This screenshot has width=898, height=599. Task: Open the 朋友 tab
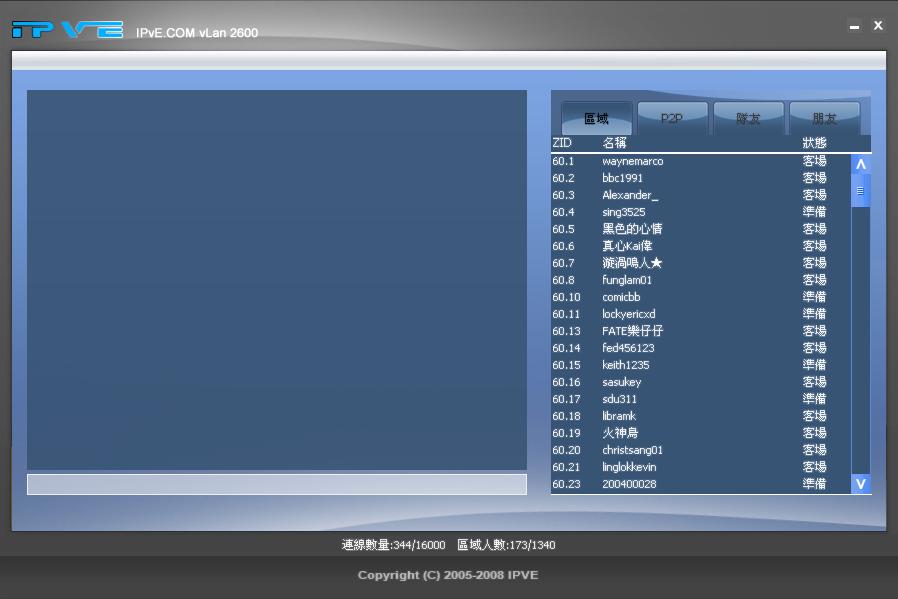(824, 119)
